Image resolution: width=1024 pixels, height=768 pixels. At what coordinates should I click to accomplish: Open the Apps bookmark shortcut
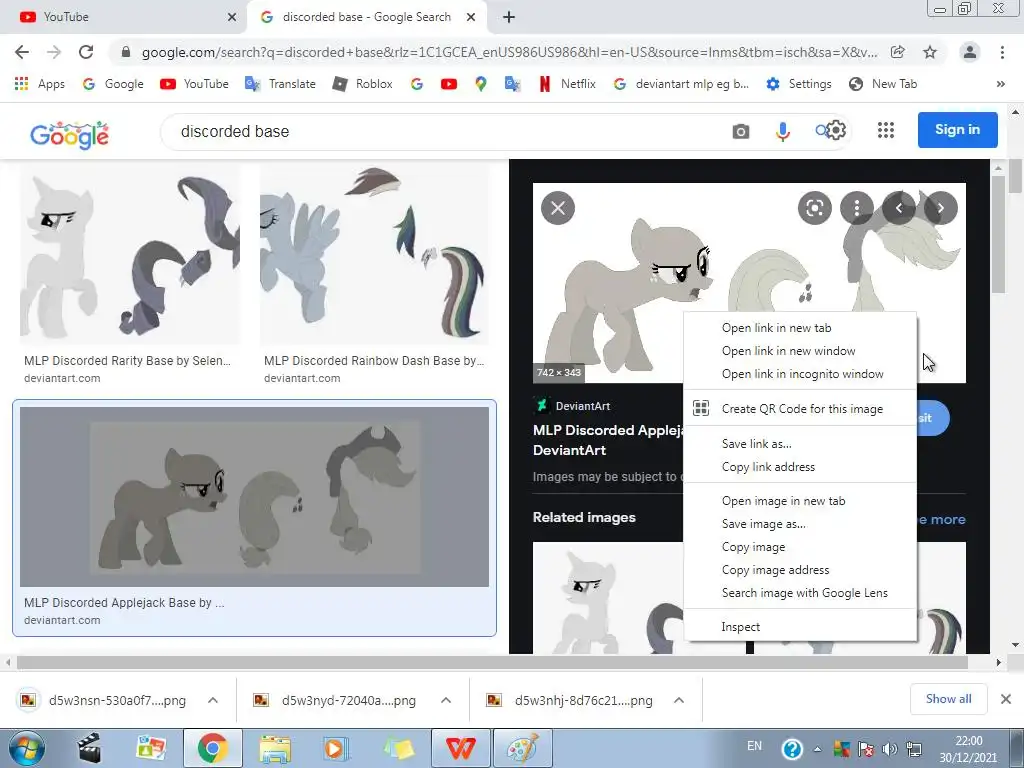tap(39, 84)
